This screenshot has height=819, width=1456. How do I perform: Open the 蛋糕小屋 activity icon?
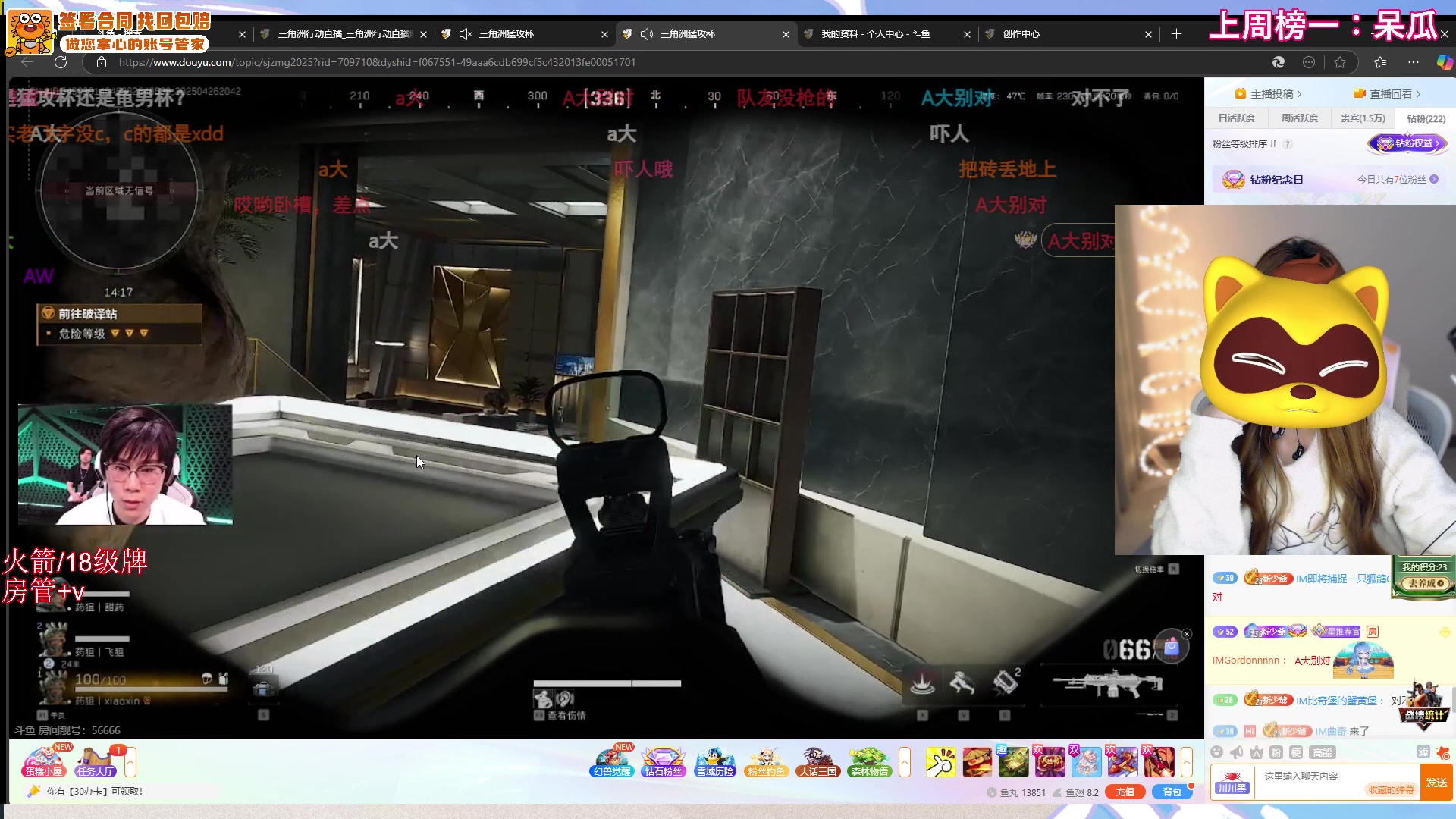[44, 761]
